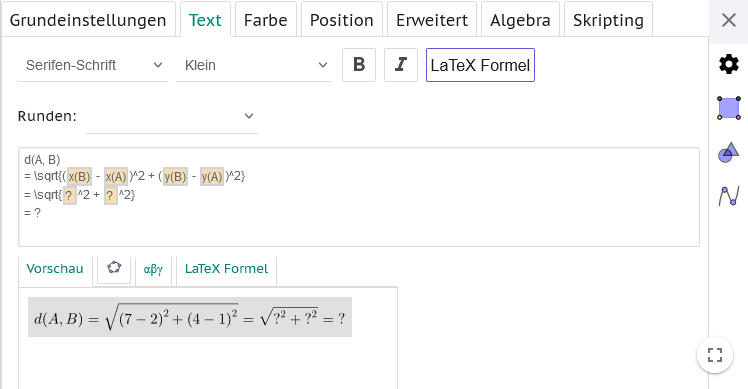Select the blue square graphics view icon
748x389 pixels.
[x=728, y=108]
